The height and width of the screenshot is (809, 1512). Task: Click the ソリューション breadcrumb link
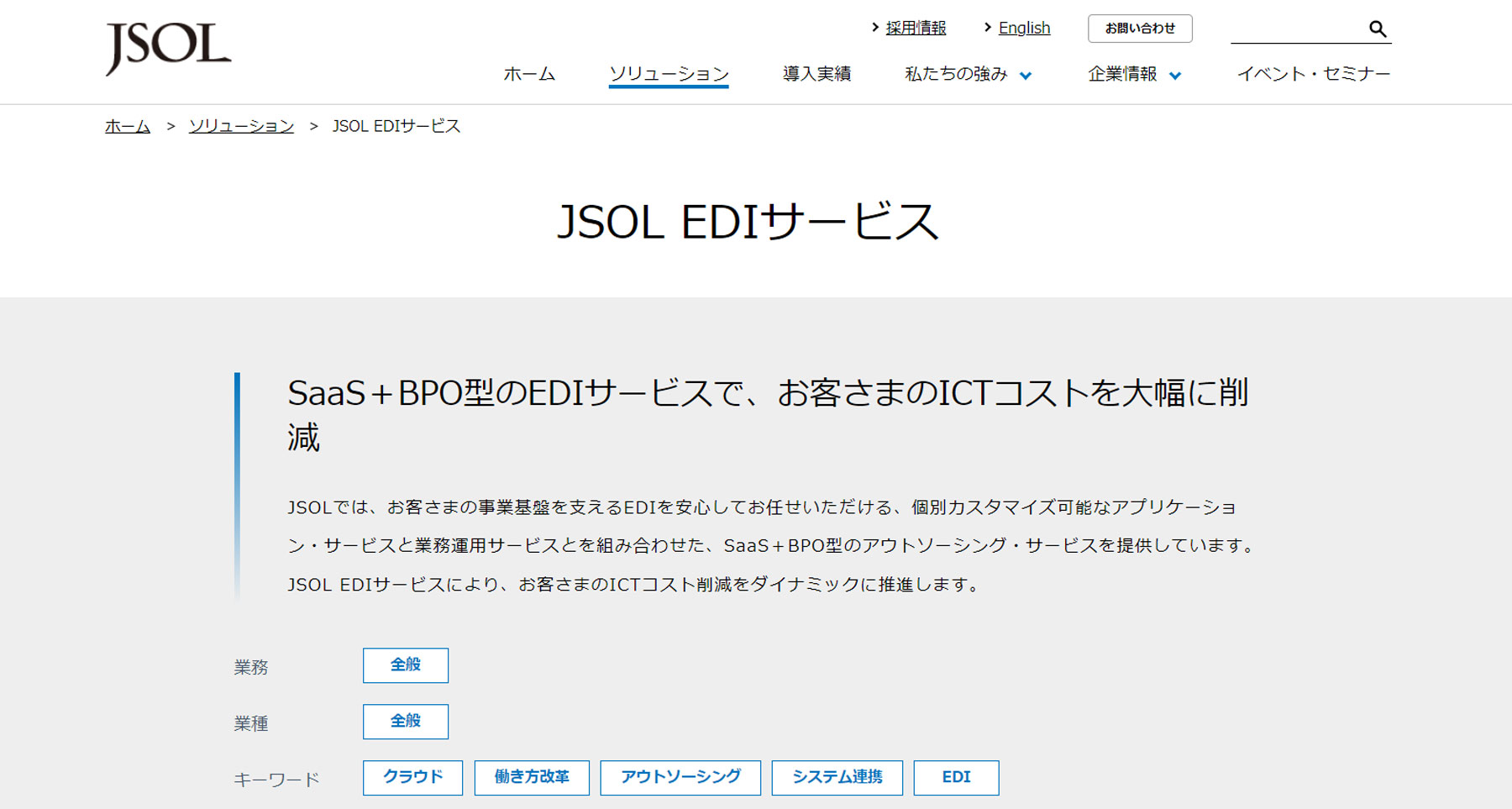coord(241,126)
